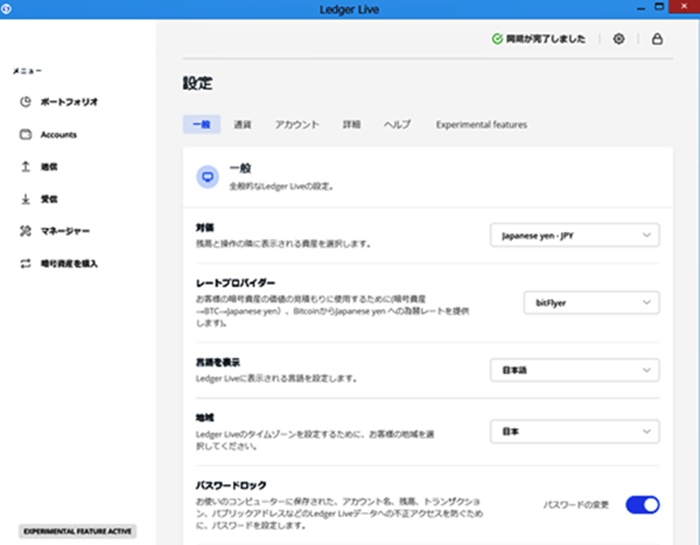This screenshot has height=545, width=700.
Task: Minimize the Ledger Live window
Action: point(641,8)
